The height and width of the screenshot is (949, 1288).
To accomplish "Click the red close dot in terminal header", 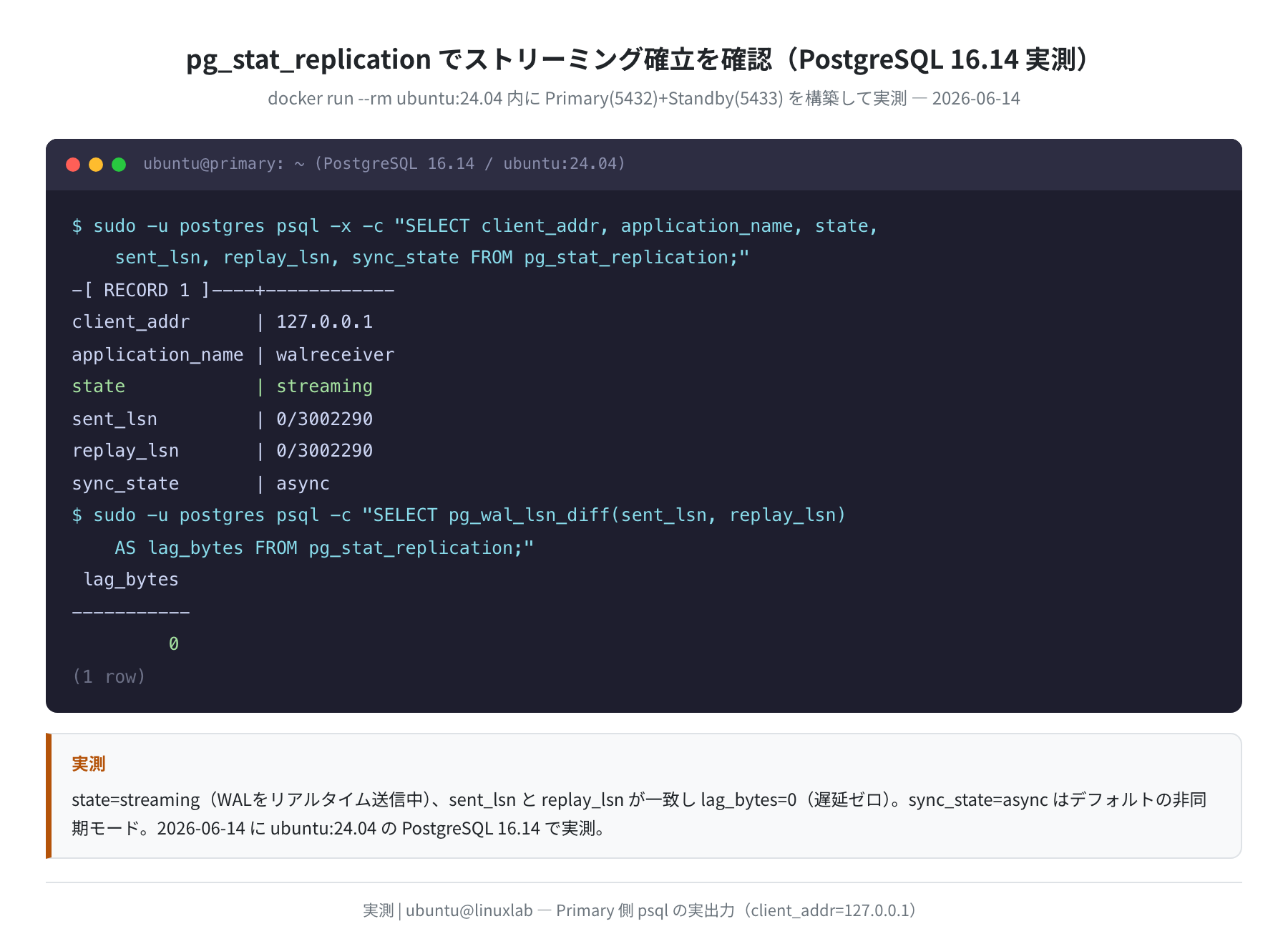I will [x=73, y=165].
